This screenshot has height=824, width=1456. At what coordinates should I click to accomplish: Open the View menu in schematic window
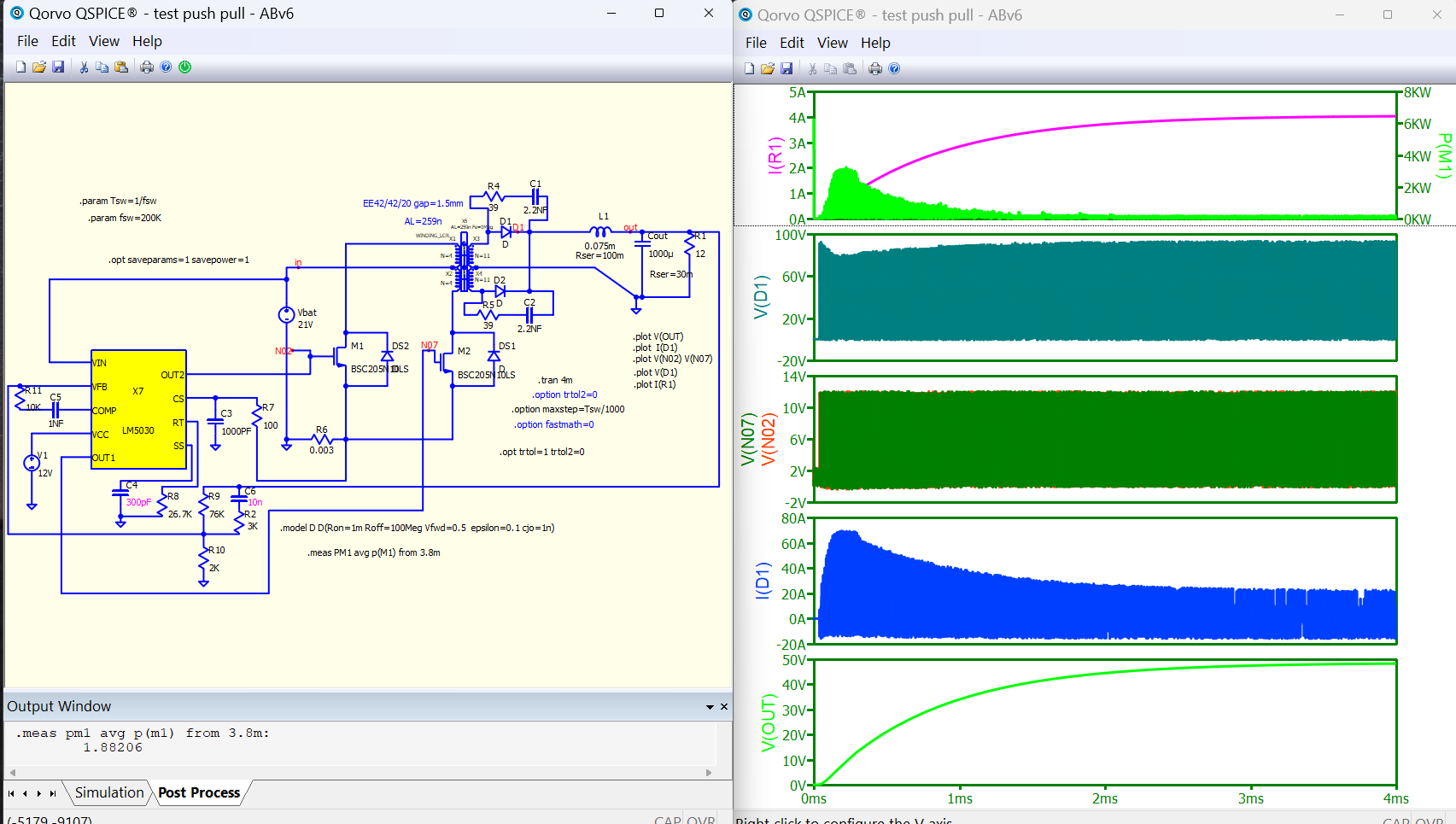103,41
